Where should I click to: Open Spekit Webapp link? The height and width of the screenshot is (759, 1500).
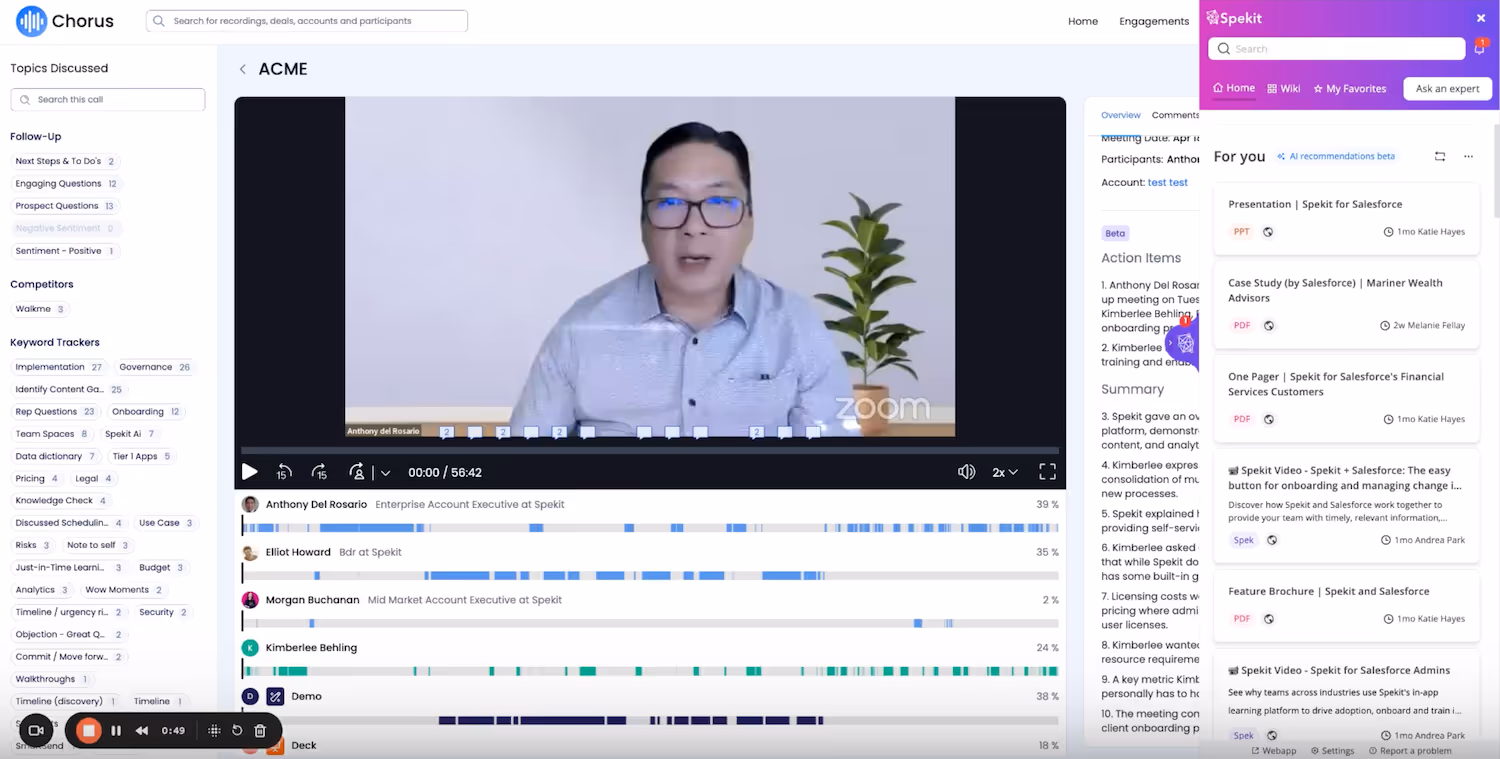[x=1273, y=750]
